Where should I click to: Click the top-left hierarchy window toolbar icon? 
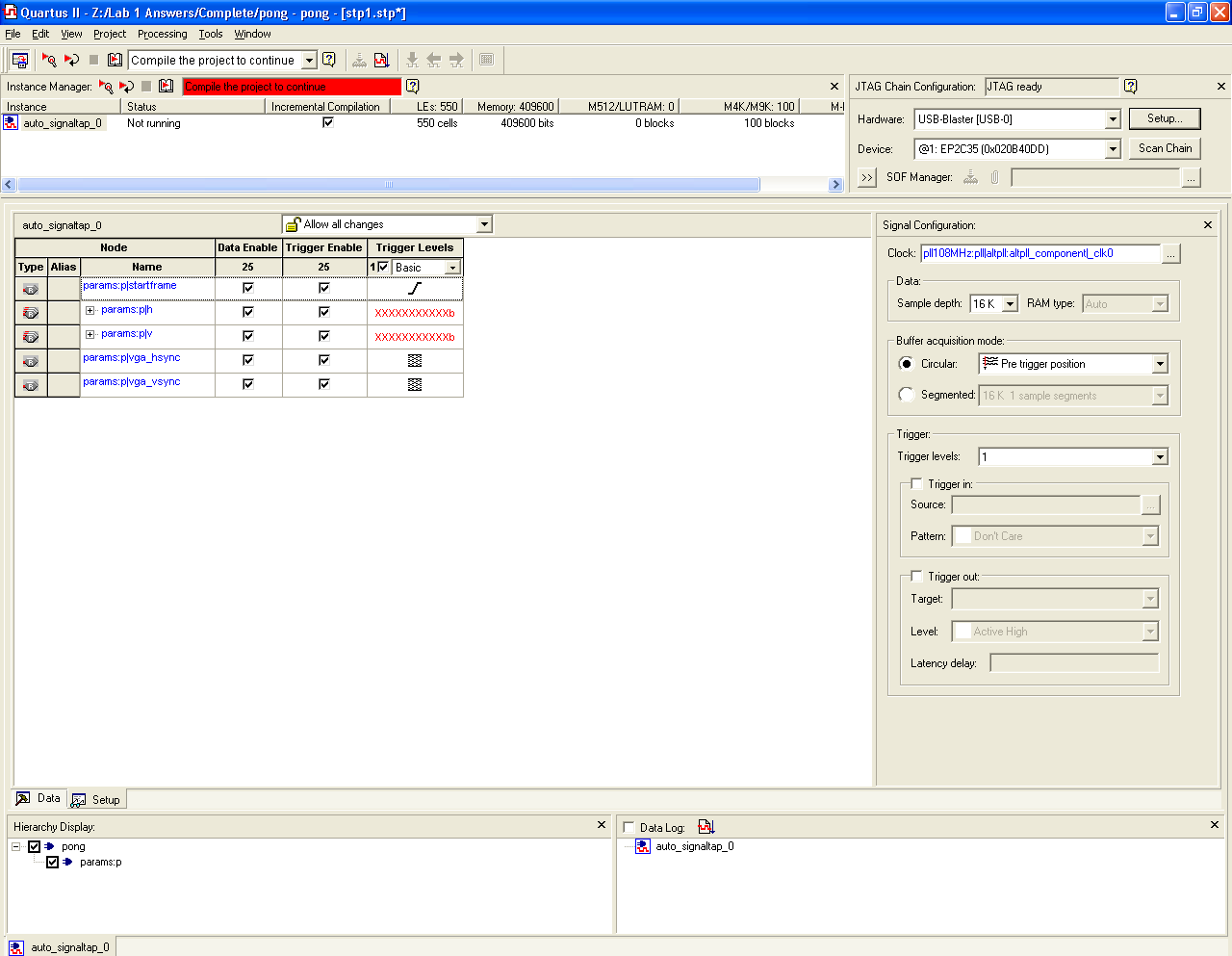[x=19, y=60]
